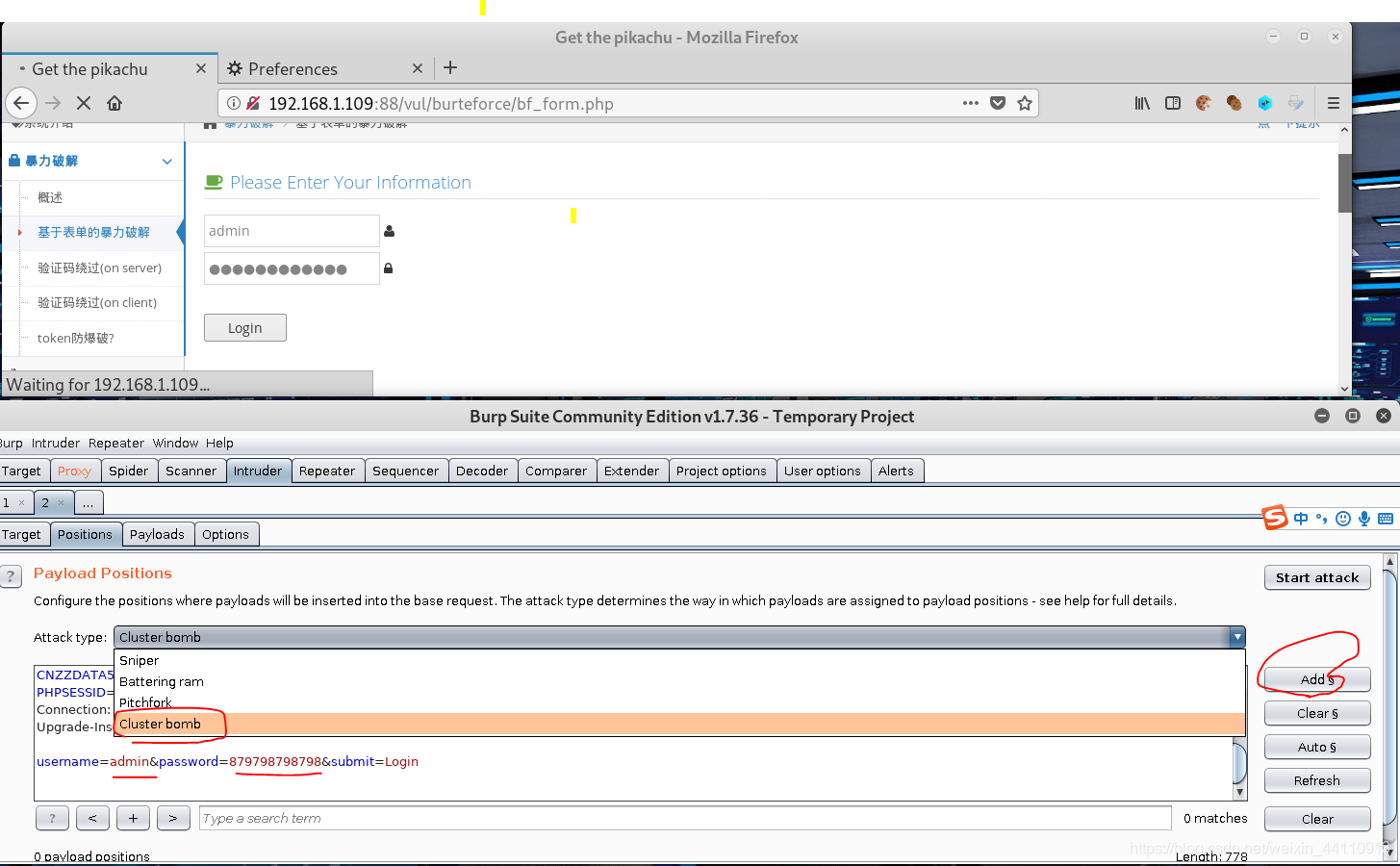Go back with Firefox back arrow
The height and width of the screenshot is (866, 1400).
point(21,103)
